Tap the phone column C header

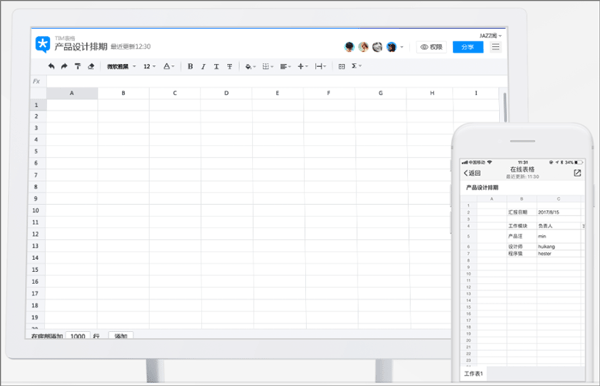(558, 199)
